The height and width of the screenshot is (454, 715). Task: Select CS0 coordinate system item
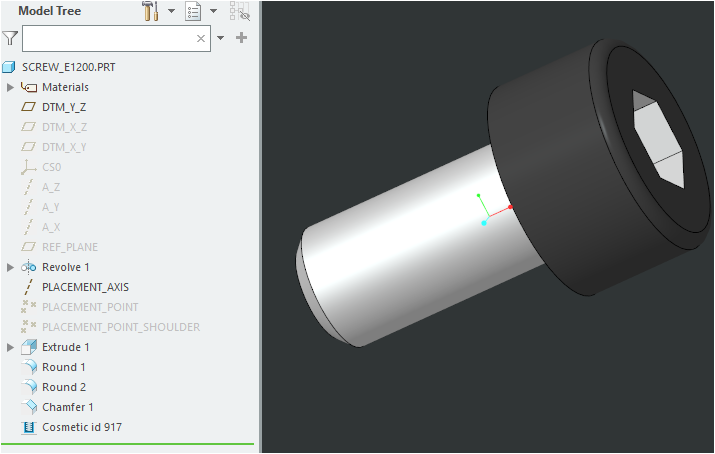pyautogui.click(x=52, y=167)
